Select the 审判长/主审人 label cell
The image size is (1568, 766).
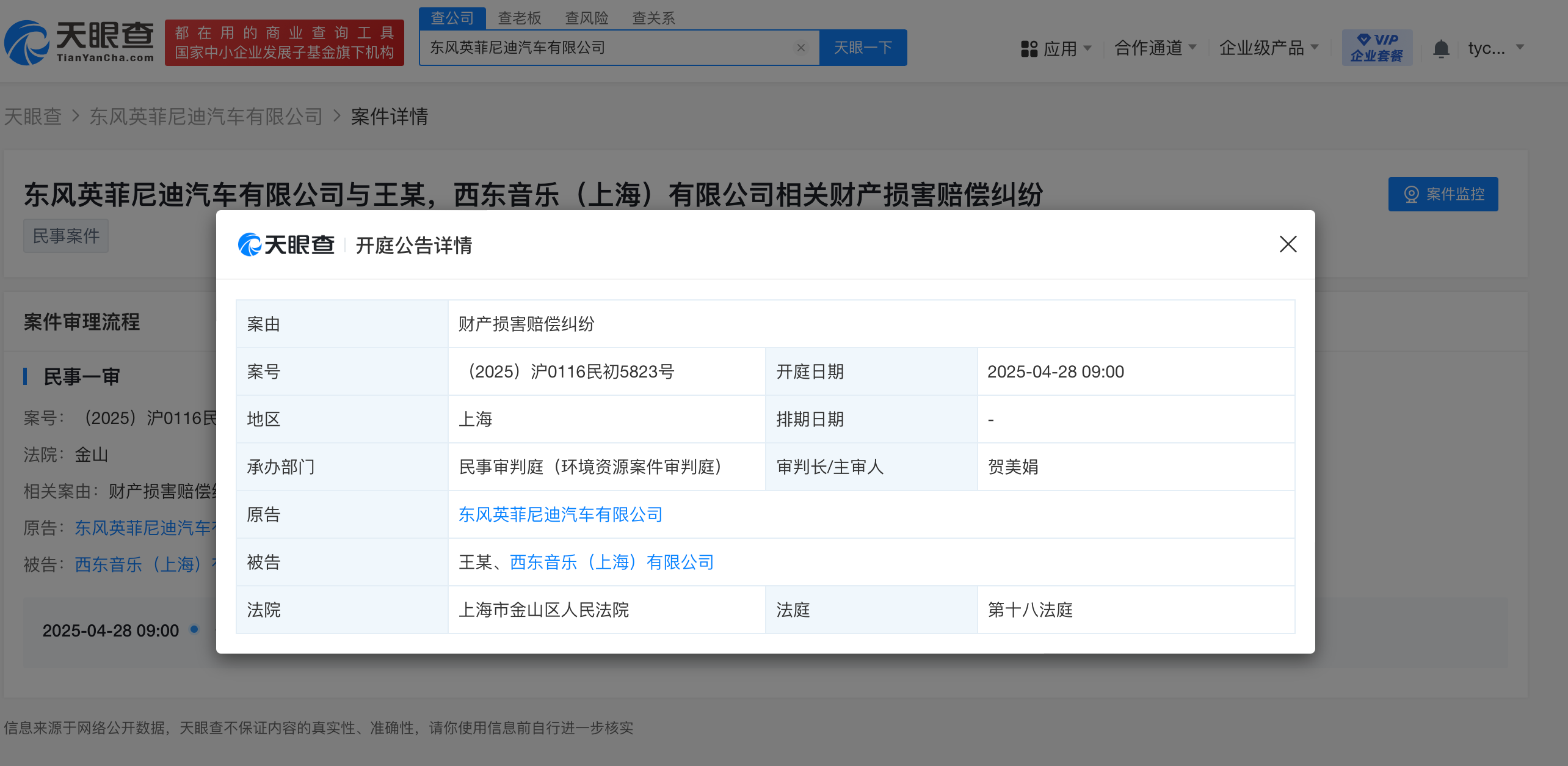[871, 467]
